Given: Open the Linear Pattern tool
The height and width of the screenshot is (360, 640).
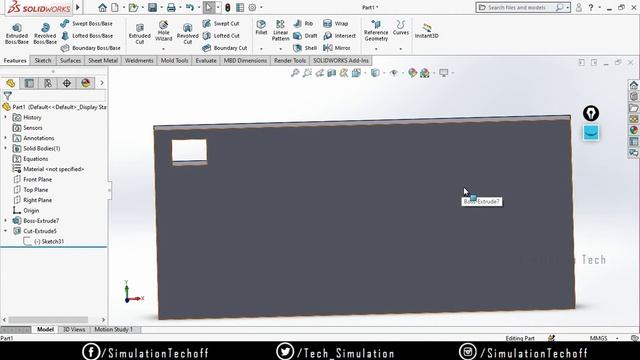Looking at the screenshot, I should (280, 31).
